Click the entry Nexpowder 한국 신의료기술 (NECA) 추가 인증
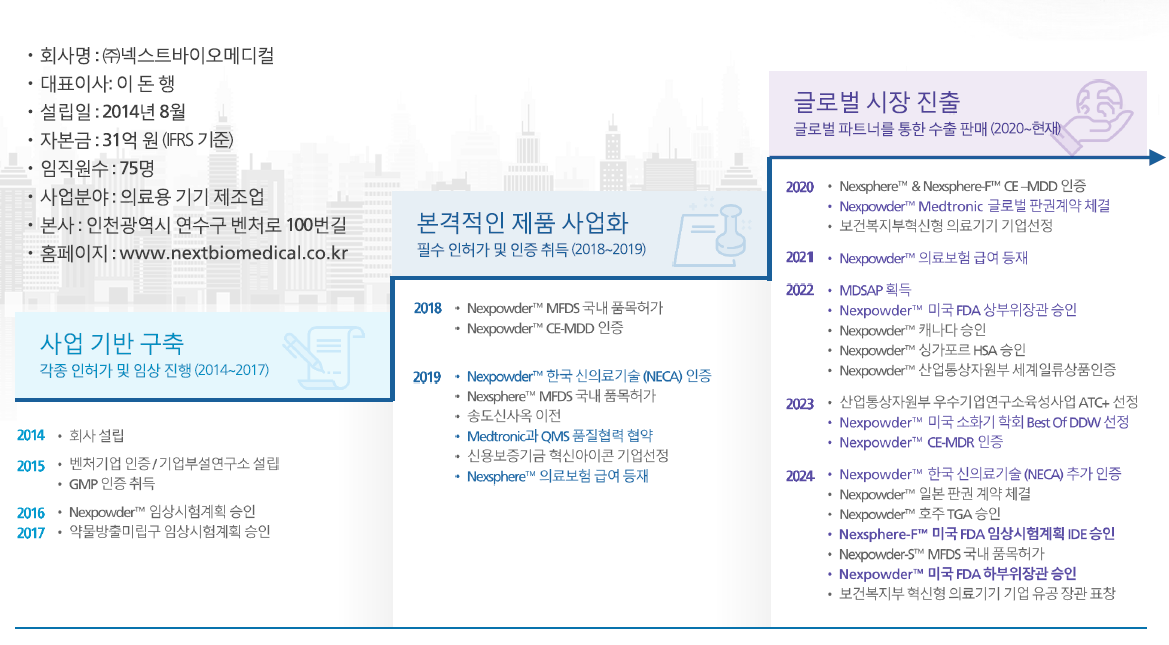 (x=980, y=474)
